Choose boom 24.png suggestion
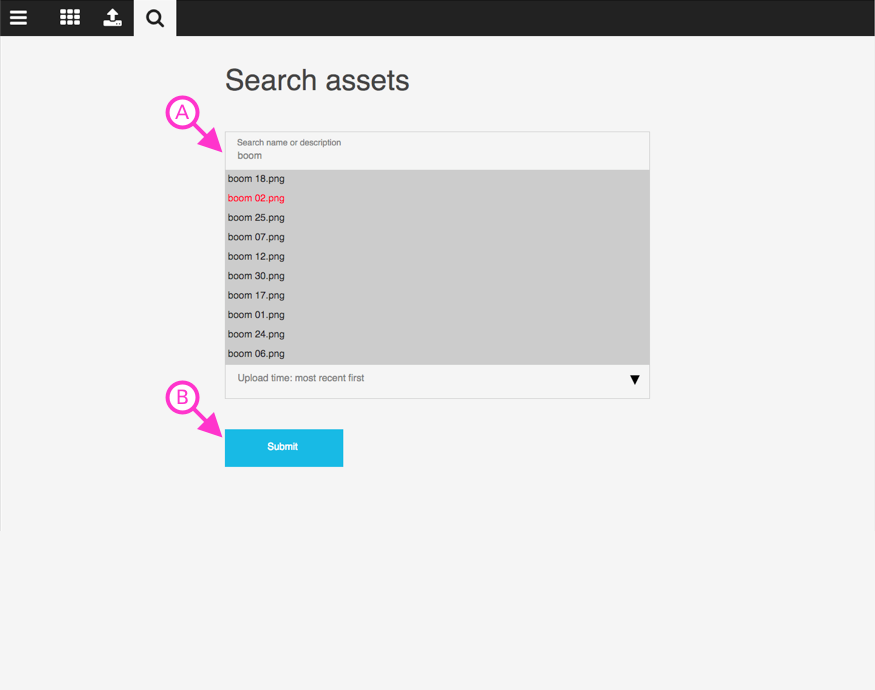875x690 pixels. [x=437, y=335]
